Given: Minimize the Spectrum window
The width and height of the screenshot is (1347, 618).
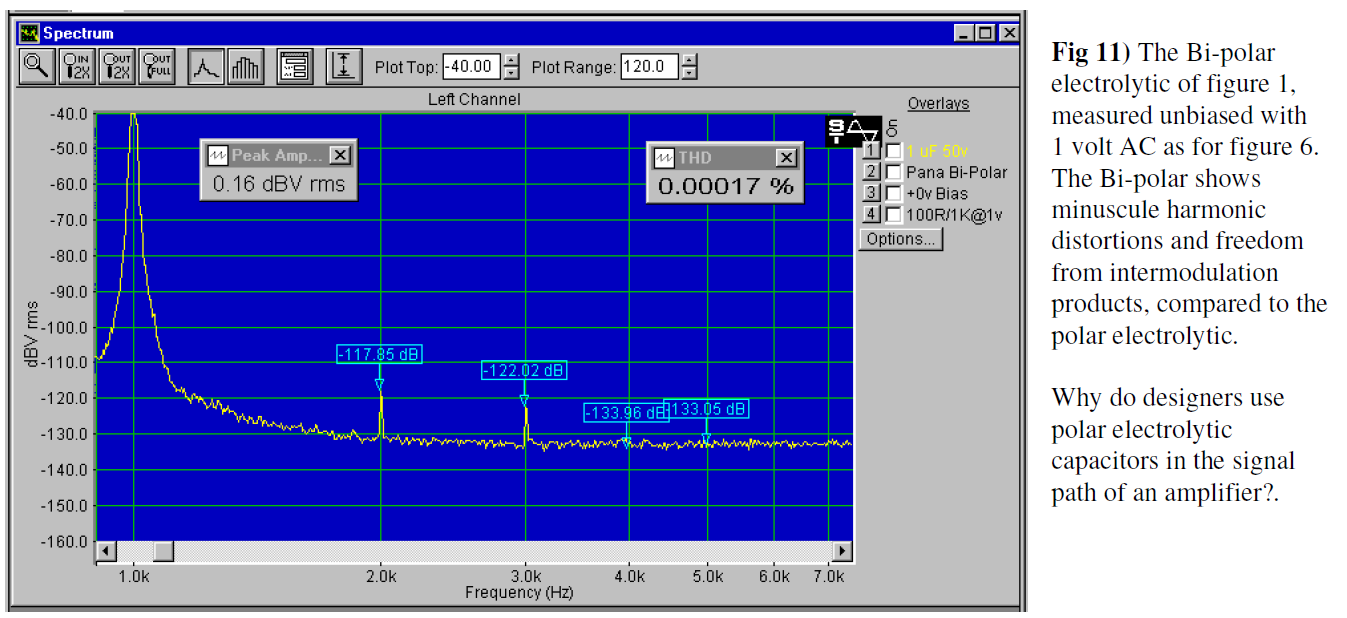Looking at the screenshot, I should (x=966, y=33).
